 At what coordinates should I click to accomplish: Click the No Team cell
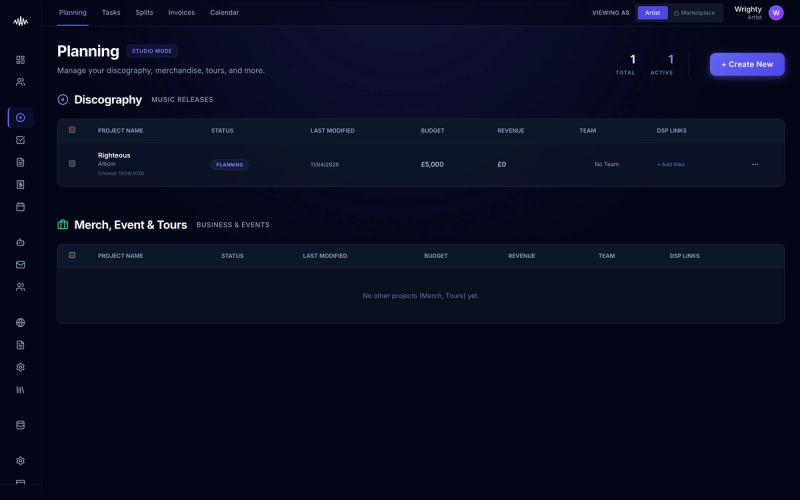(x=607, y=164)
